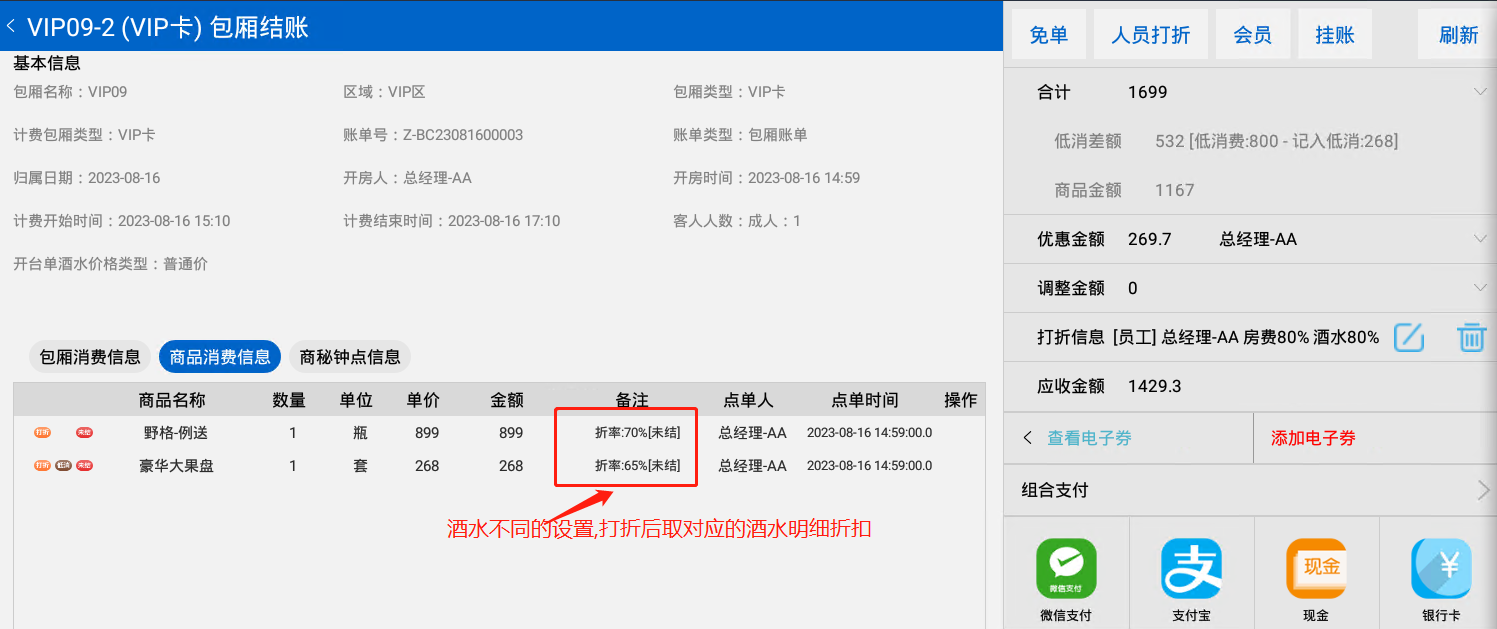
Task: Open the 商秘钟点信息 tab
Action: click(350, 357)
